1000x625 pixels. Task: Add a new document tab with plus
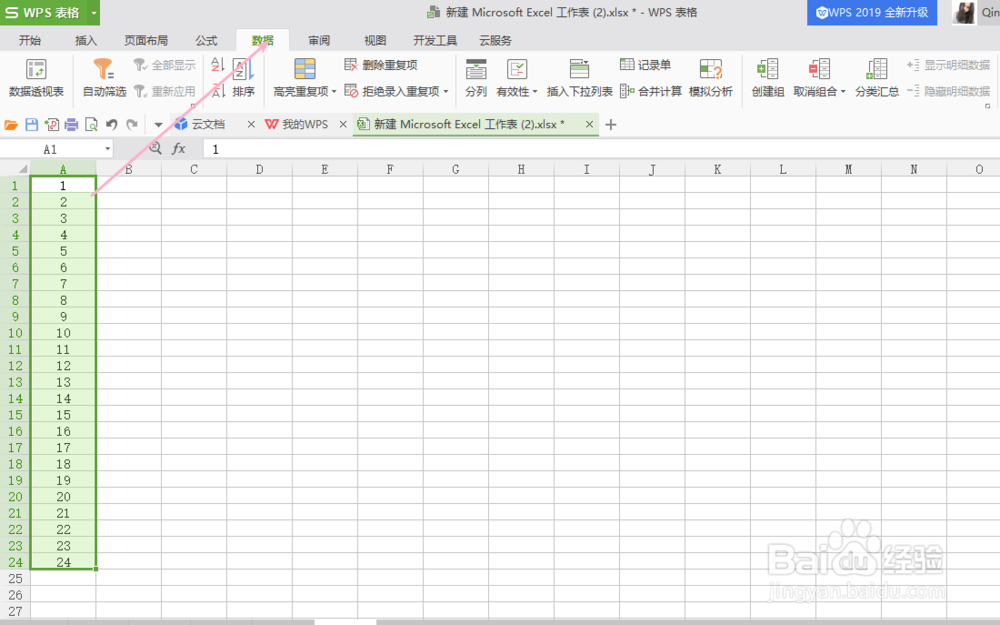tap(611, 124)
